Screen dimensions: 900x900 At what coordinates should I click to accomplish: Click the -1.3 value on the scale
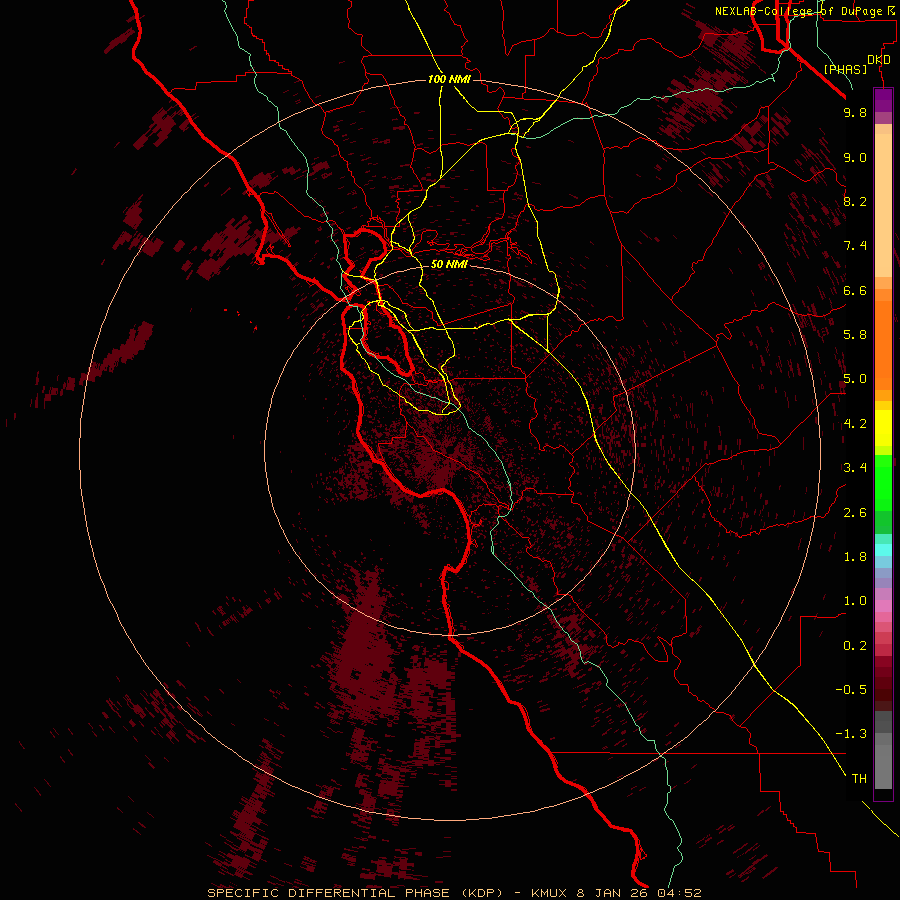point(851,734)
